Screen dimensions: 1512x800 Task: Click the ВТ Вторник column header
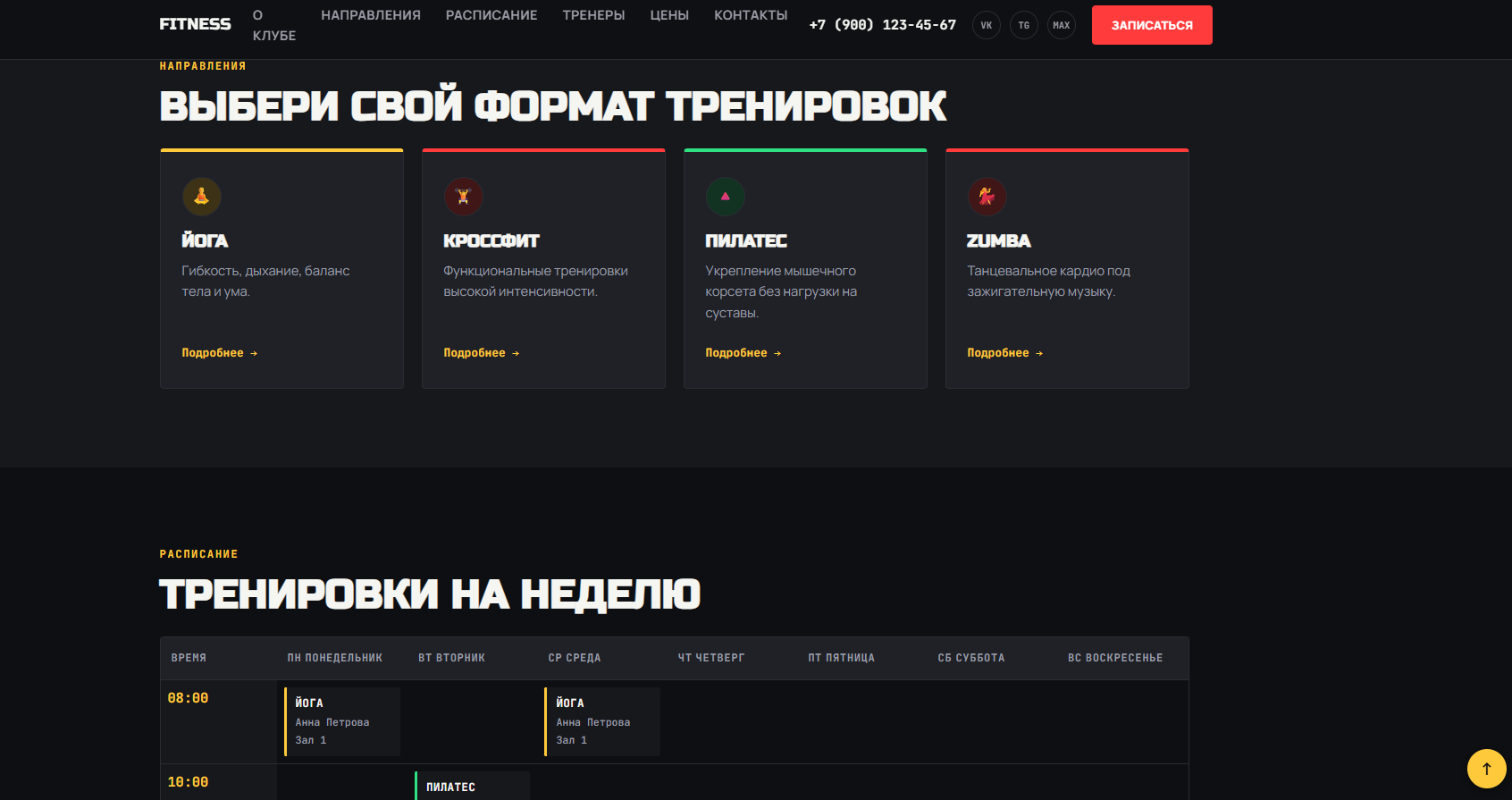[x=452, y=658]
